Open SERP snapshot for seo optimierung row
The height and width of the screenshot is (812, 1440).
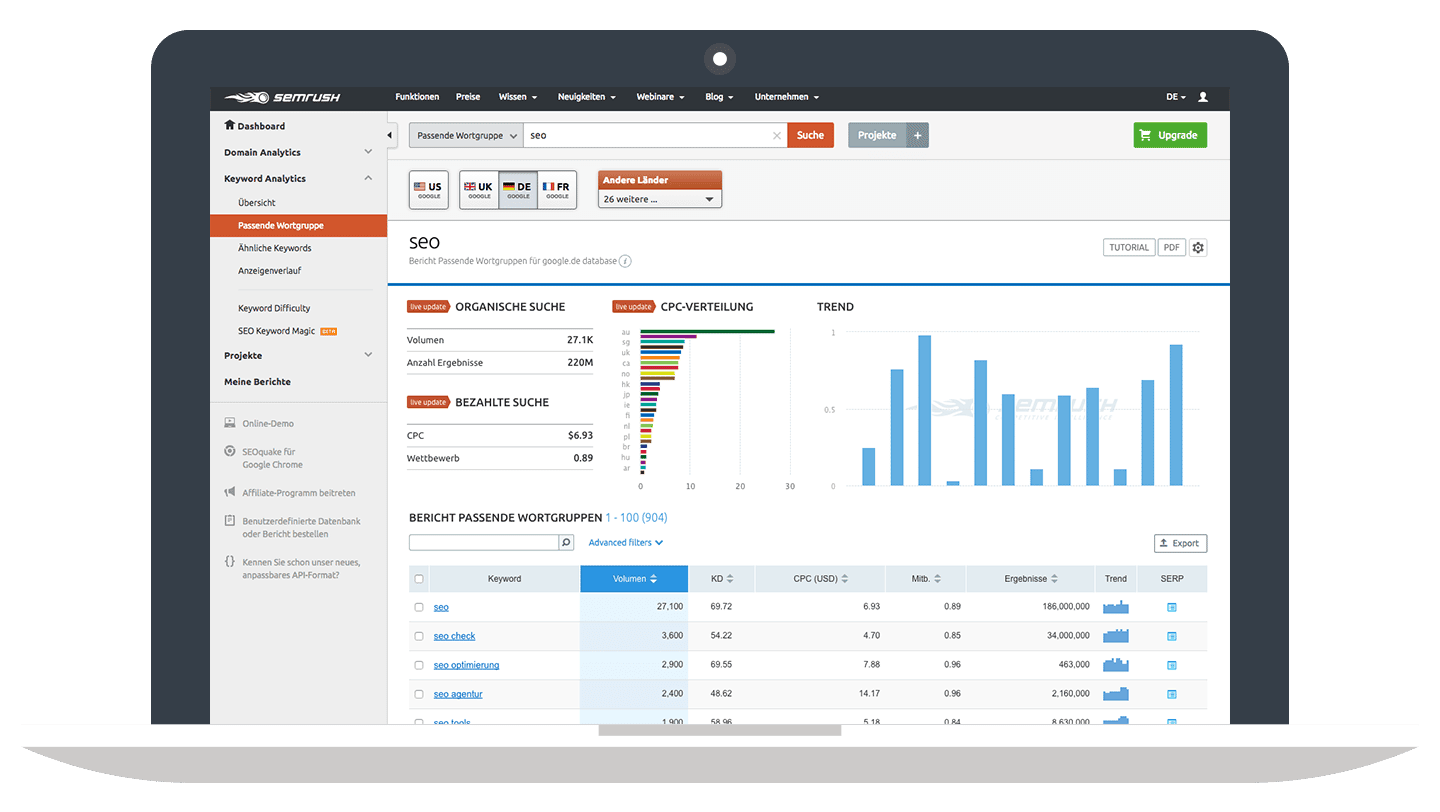click(x=1172, y=665)
